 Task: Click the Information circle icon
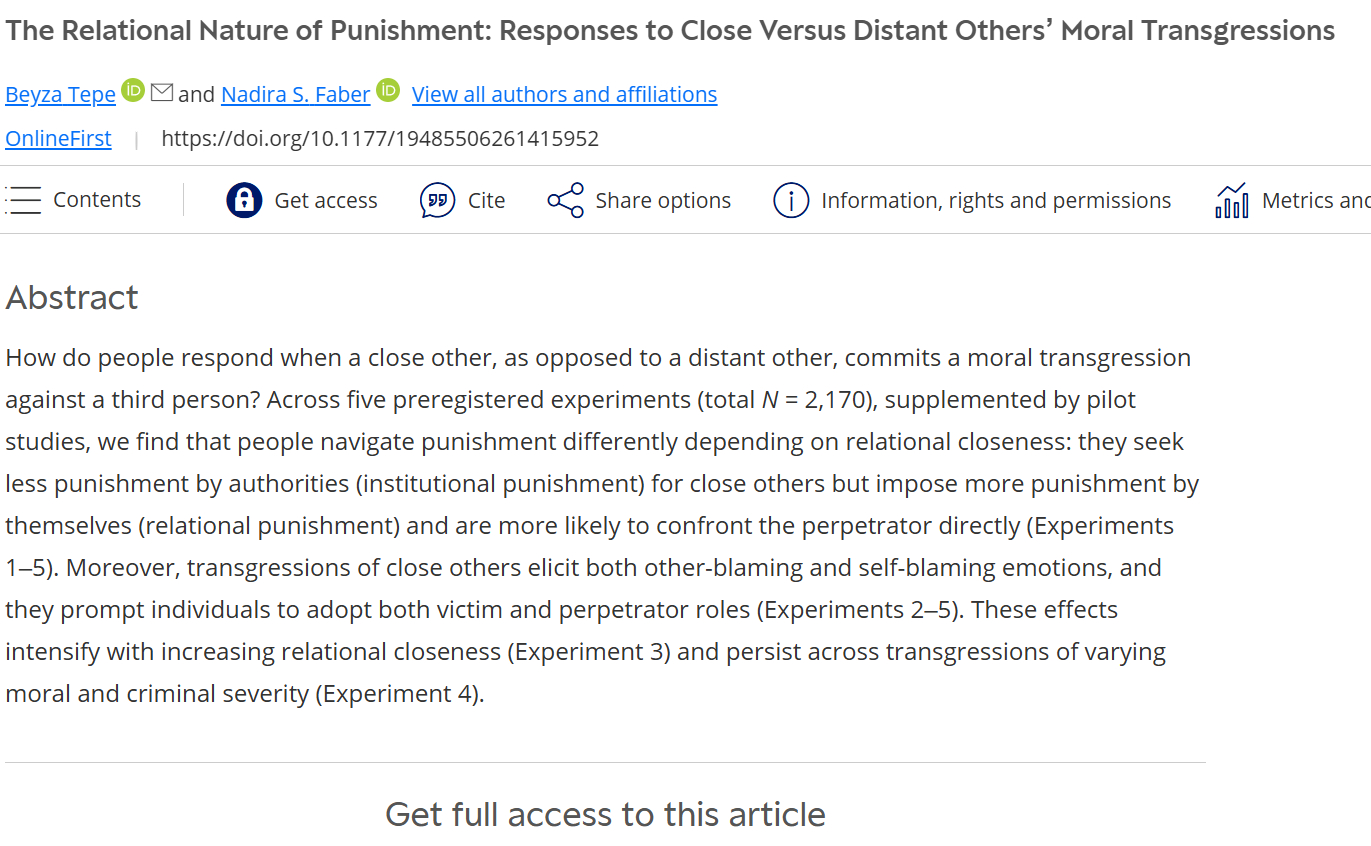(790, 200)
